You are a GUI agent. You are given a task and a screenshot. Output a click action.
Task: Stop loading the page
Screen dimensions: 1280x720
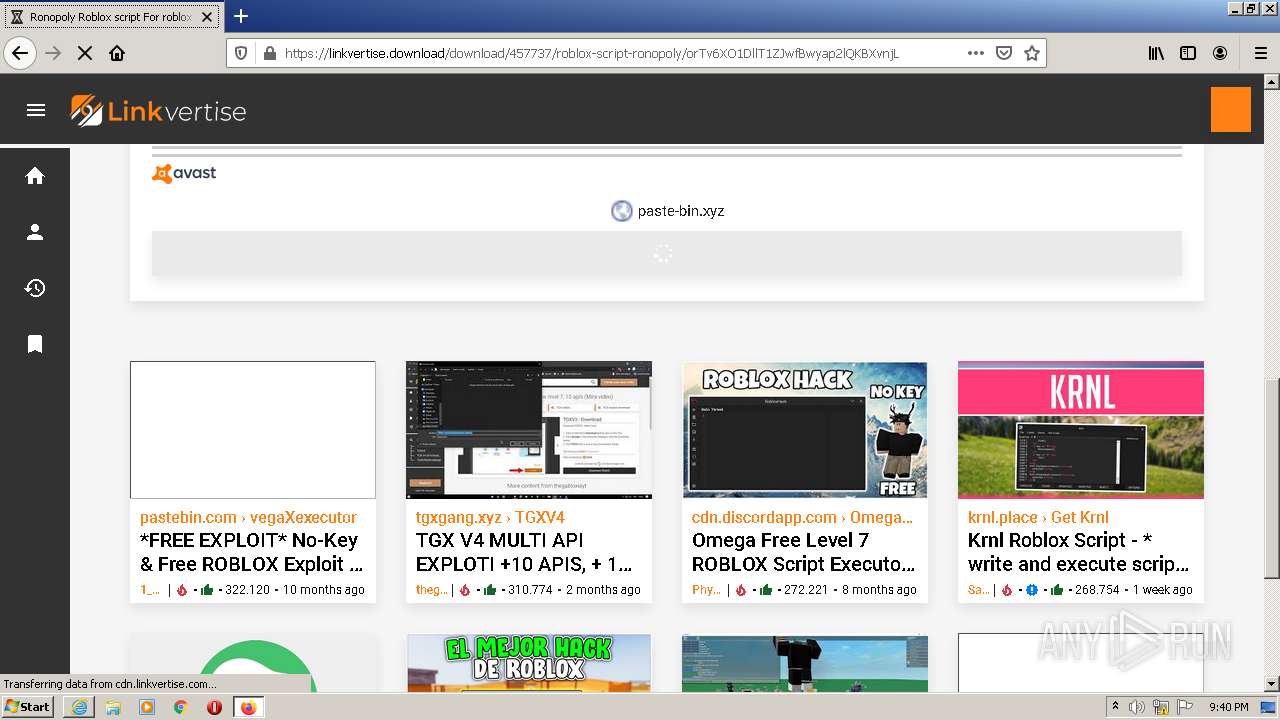pos(85,53)
